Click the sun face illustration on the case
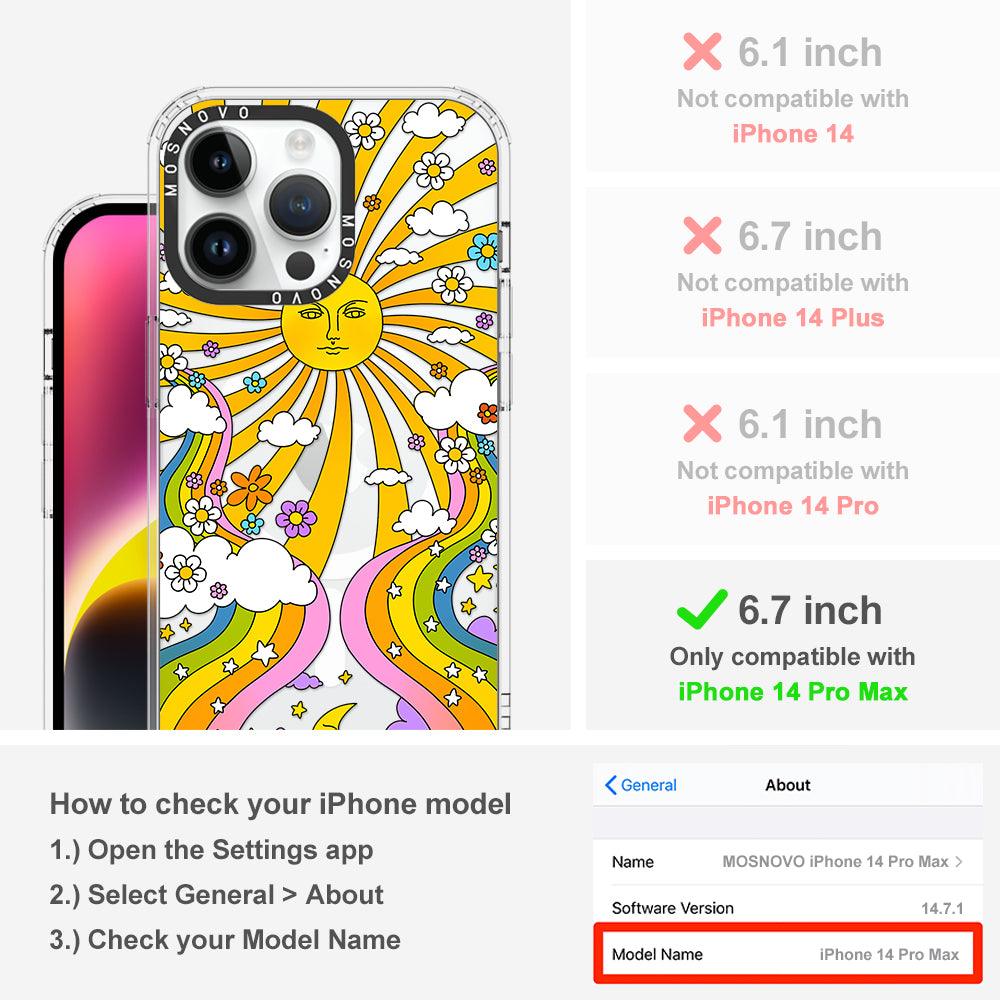Viewport: 1000px width, 1000px height. coord(332,323)
